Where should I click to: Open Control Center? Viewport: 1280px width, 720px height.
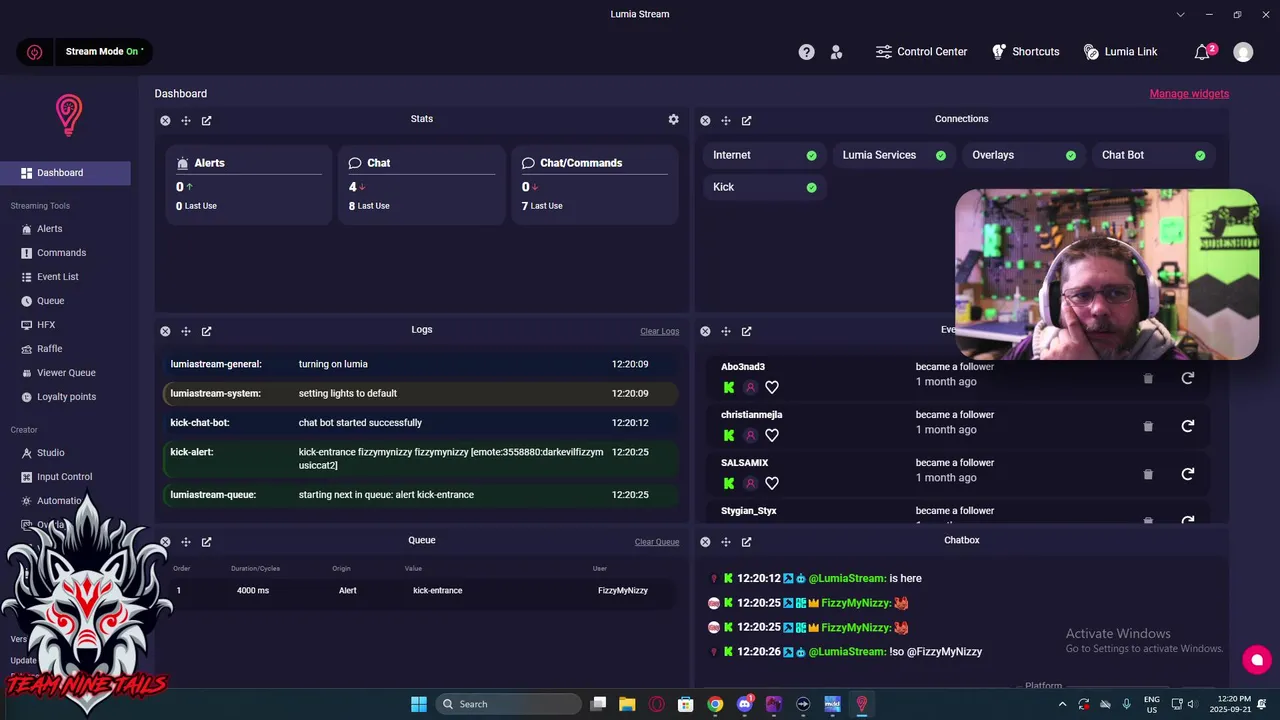(x=921, y=52)
